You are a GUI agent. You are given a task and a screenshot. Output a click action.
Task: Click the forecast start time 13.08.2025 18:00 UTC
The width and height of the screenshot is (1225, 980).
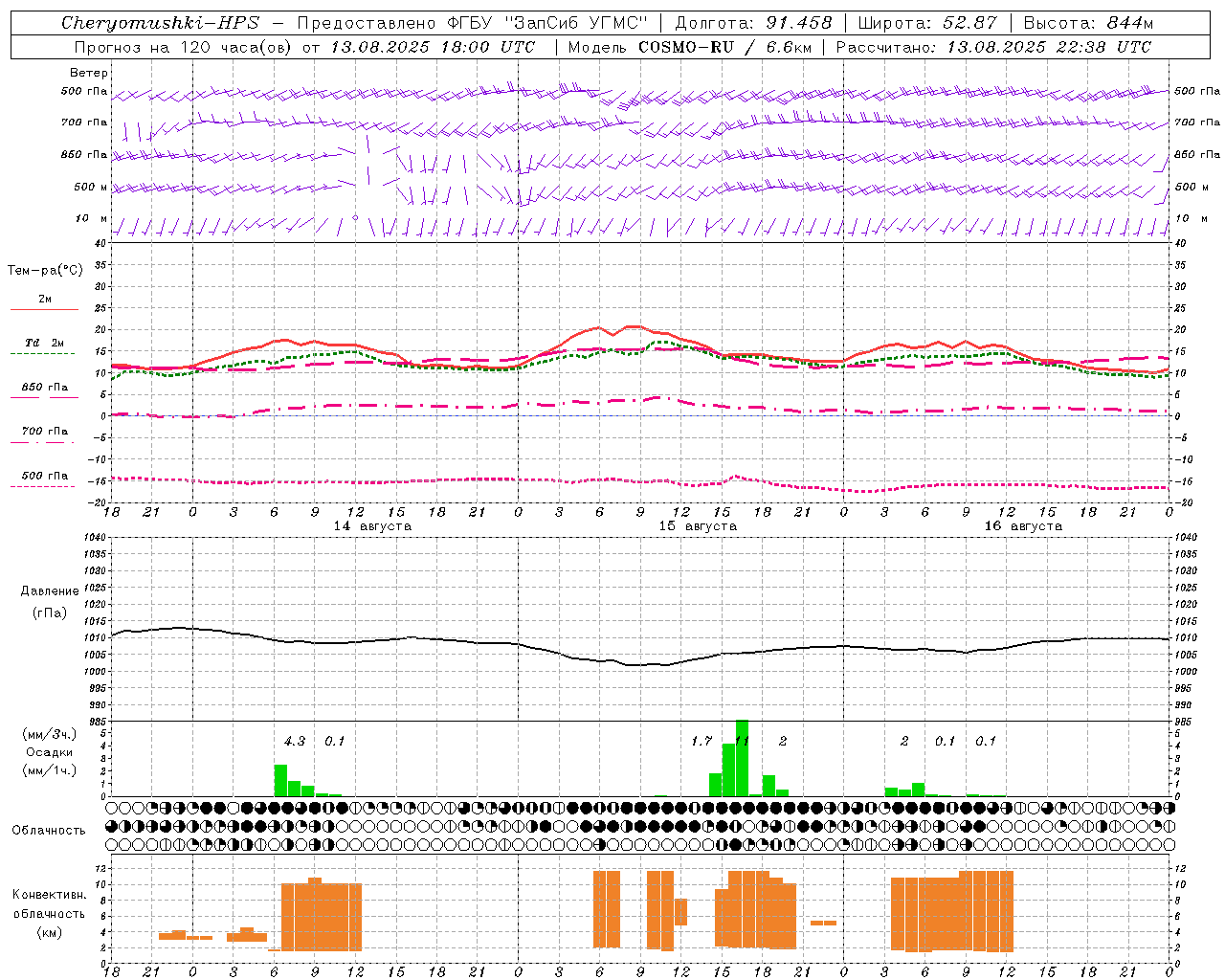[433, 47]
